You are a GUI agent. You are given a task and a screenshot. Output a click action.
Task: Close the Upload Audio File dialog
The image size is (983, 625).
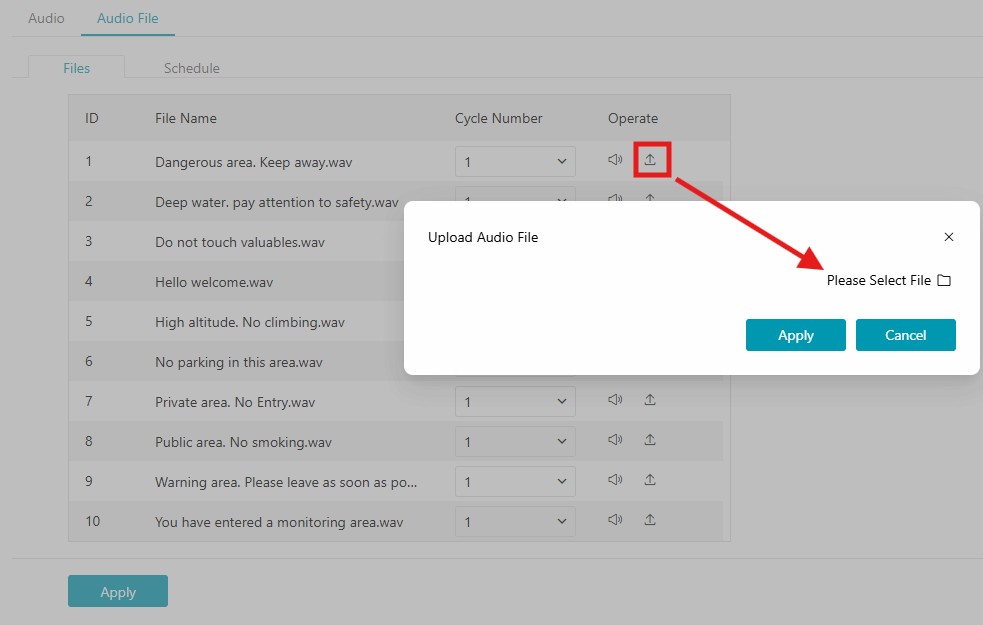(x=949, y=237)
